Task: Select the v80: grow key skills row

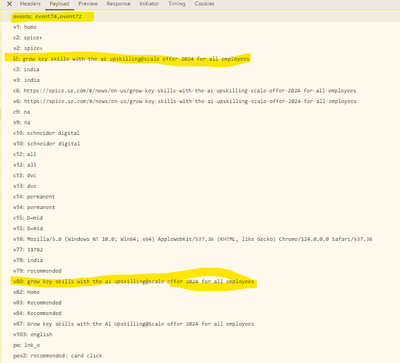Action: [x=134, y=282]
